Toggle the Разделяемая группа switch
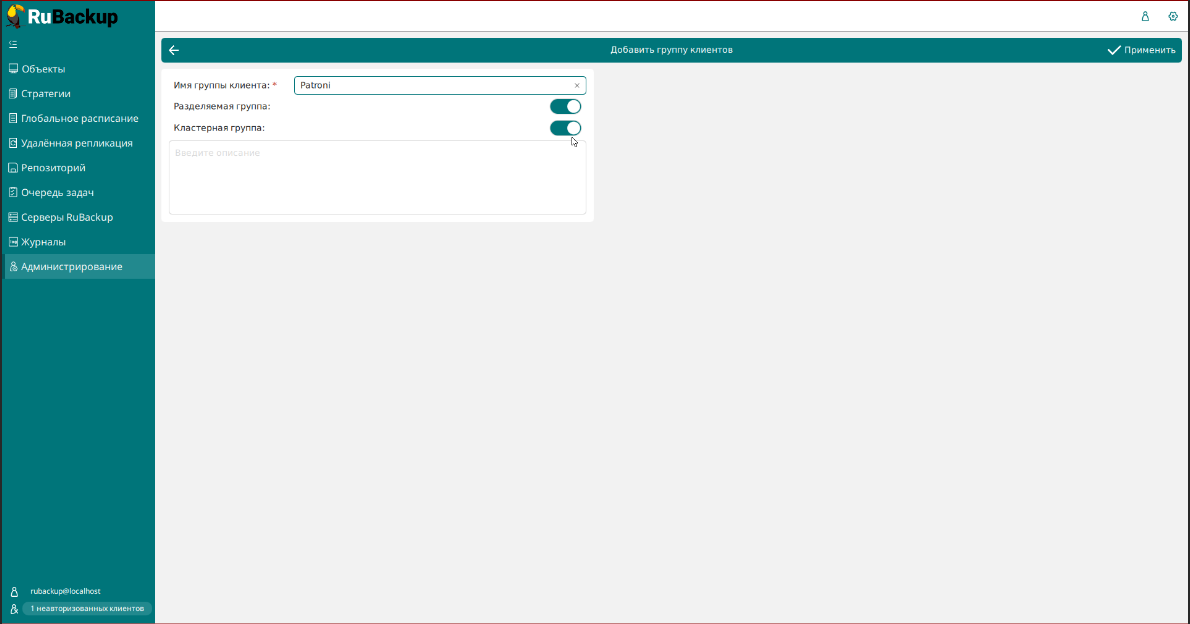 tap(565, 106)
